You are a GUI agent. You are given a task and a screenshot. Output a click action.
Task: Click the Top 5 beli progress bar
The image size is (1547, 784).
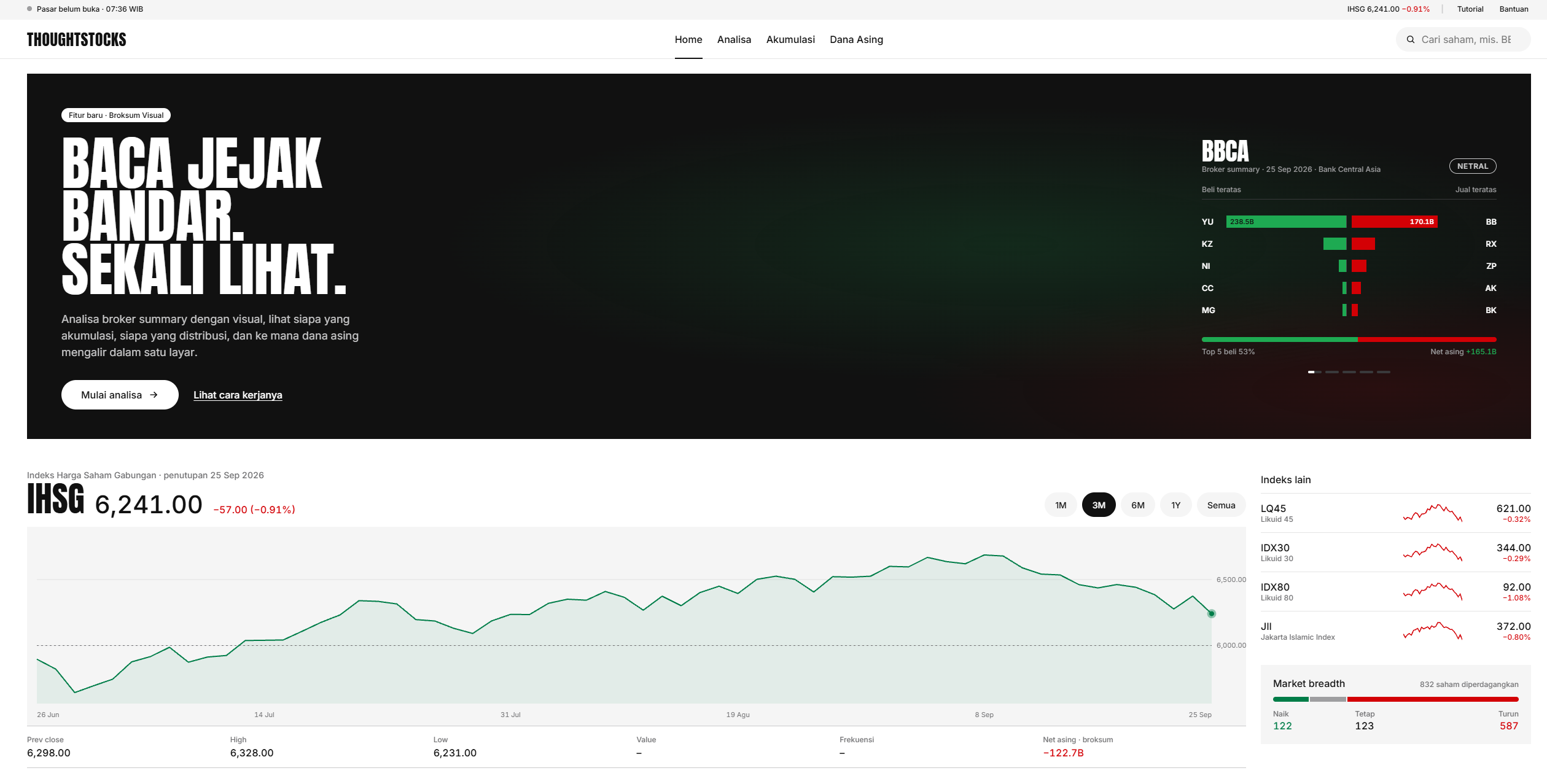[1349, 340]
